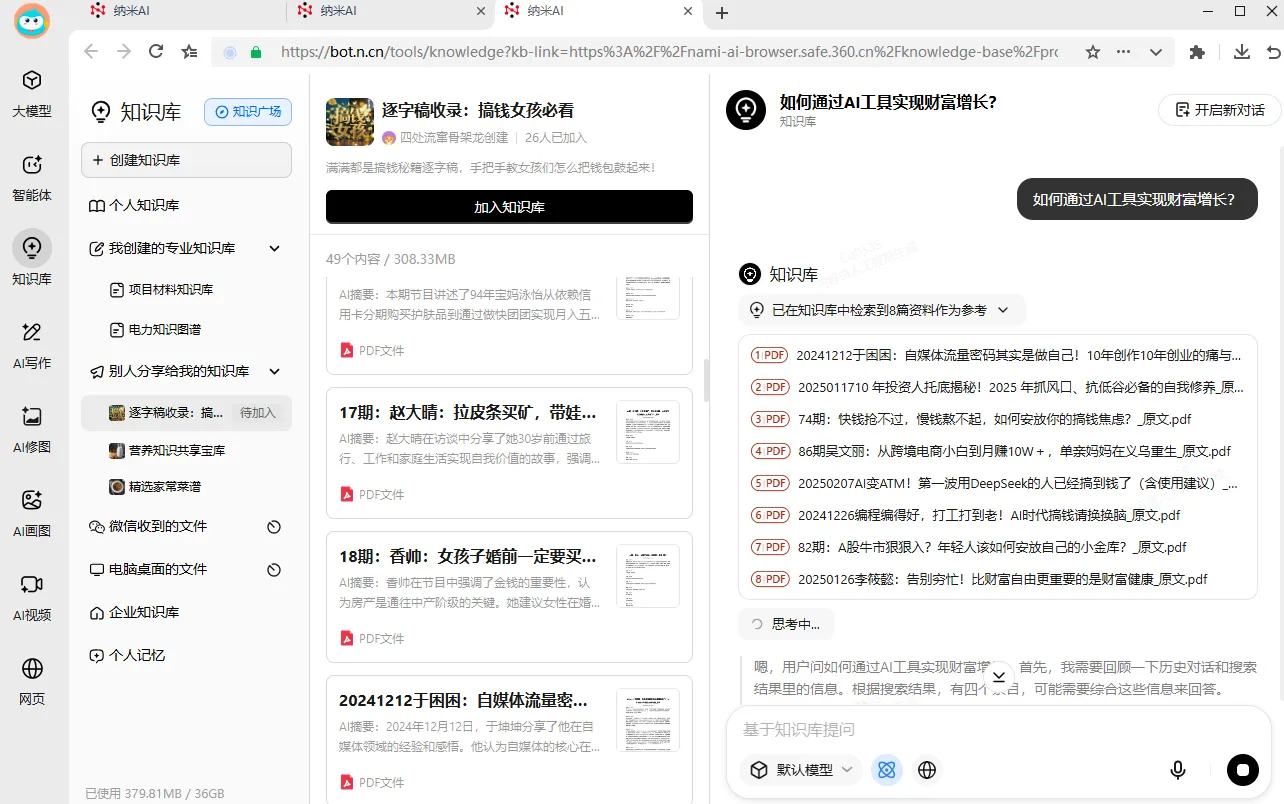Open reference 86期吴文丽 PDF

click(991, 451)
